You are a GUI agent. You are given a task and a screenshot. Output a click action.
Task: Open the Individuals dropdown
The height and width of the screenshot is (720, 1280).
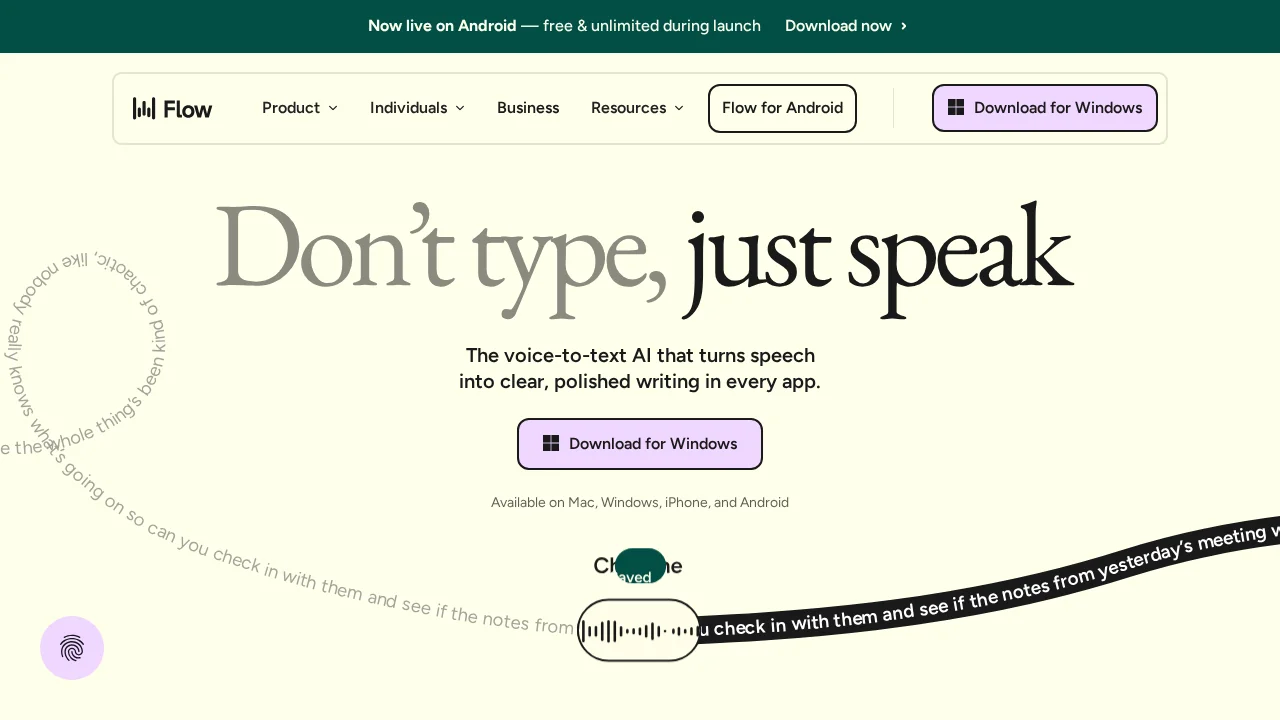pyautogui.click(x=417, y=108)
